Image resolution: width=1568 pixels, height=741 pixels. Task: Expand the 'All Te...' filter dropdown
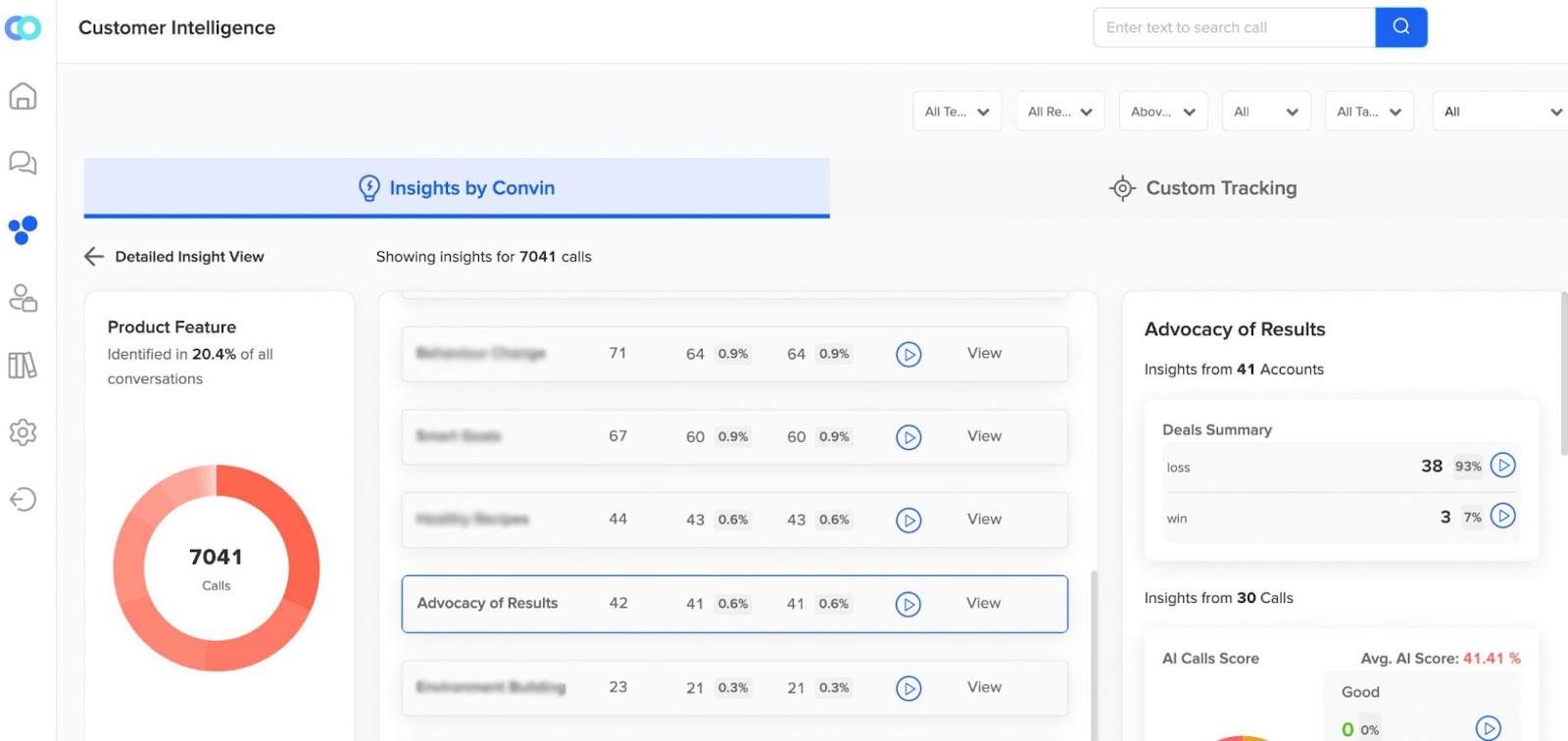tap(957, 112)
